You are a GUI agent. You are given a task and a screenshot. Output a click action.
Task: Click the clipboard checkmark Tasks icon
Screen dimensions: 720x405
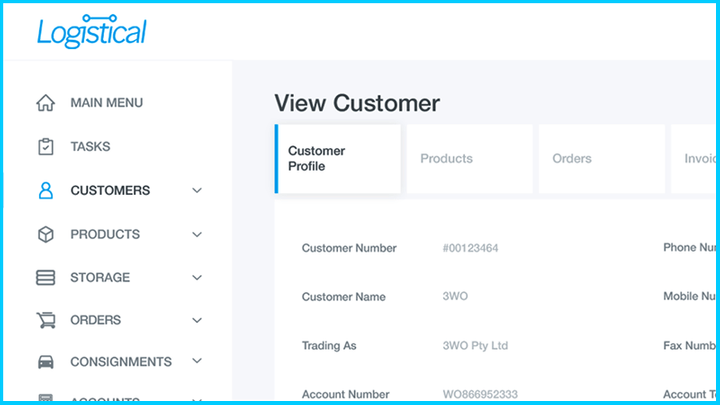(45, 147)
